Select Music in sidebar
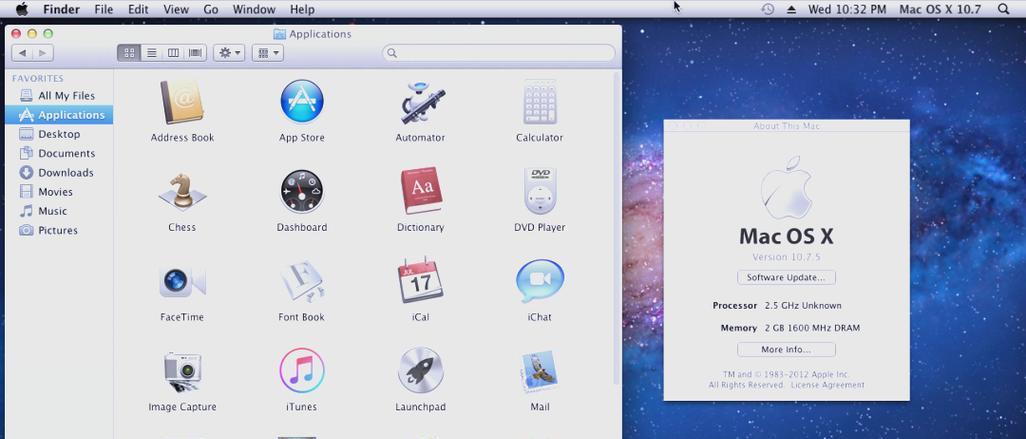The height and width of the screenshot is (439, 1026). pyautogui.click(x=59, y=211)
